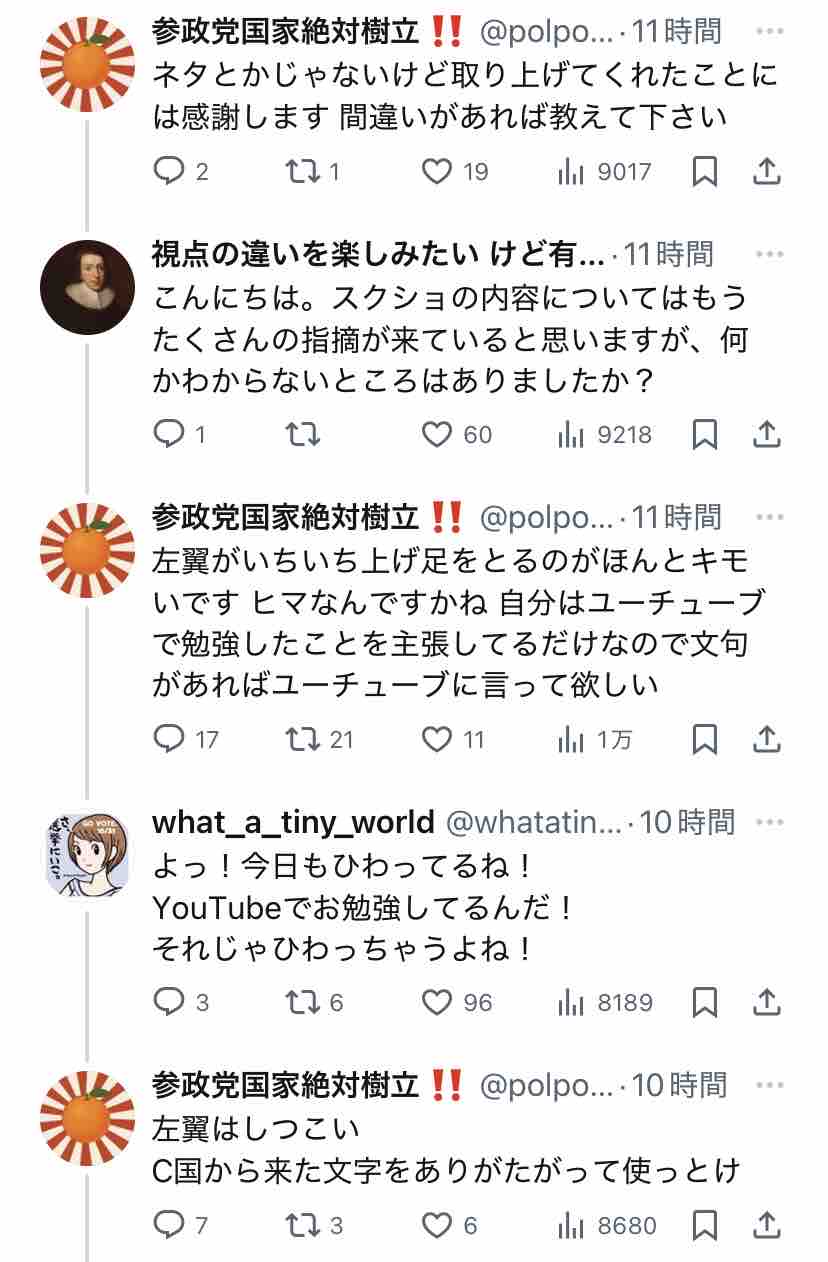
Task: View analytics showing 1万 views
Action: (x=595, y=740)
